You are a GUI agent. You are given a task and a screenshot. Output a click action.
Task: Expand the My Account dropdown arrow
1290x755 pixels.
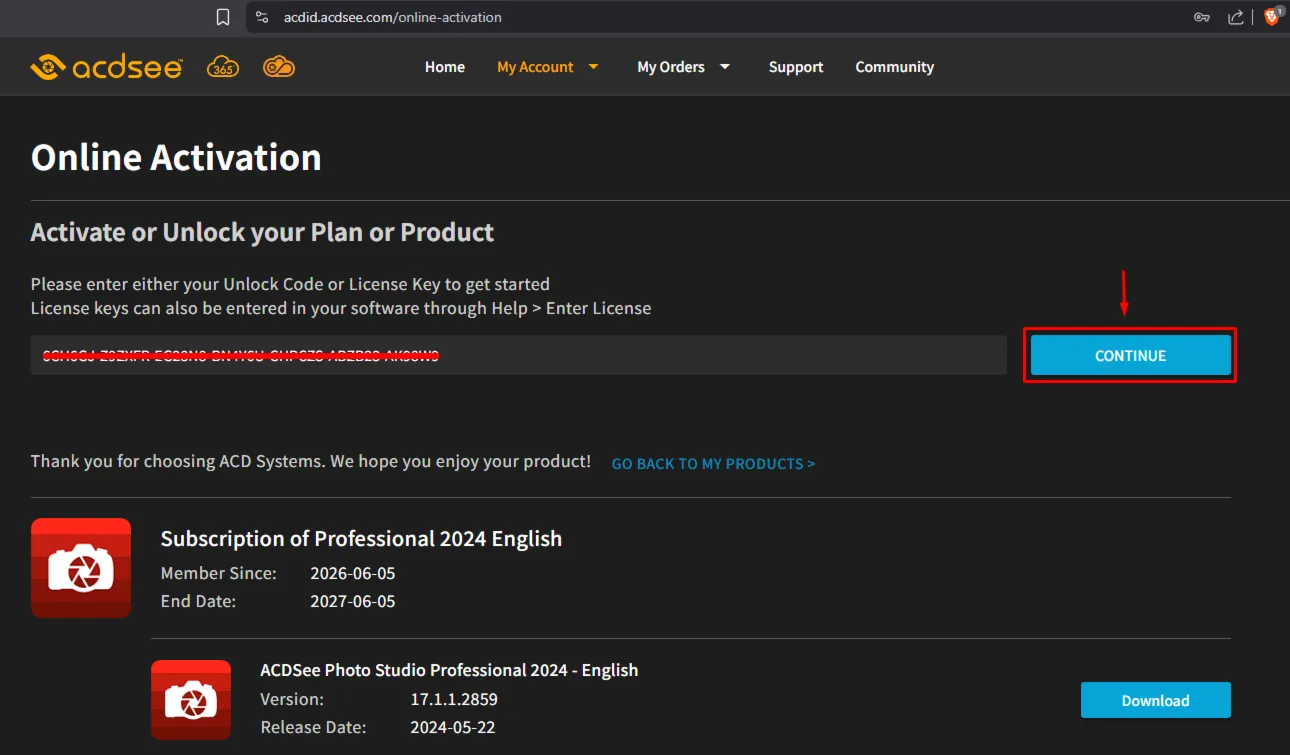pyautogui.click(x=593, y=67)
